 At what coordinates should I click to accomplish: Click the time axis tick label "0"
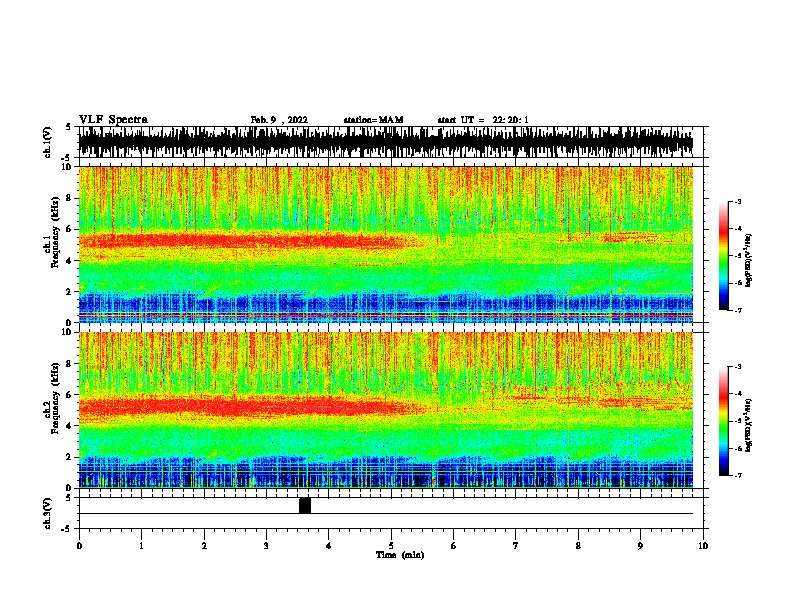(x=79, y=546)
